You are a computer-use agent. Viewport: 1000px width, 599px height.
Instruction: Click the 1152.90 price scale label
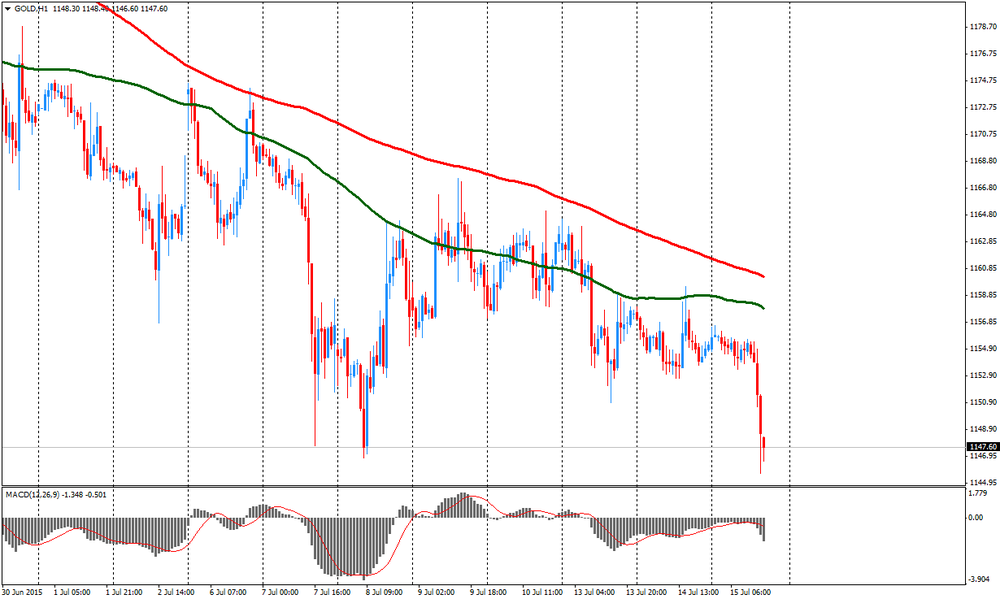(x=982, y=375)
